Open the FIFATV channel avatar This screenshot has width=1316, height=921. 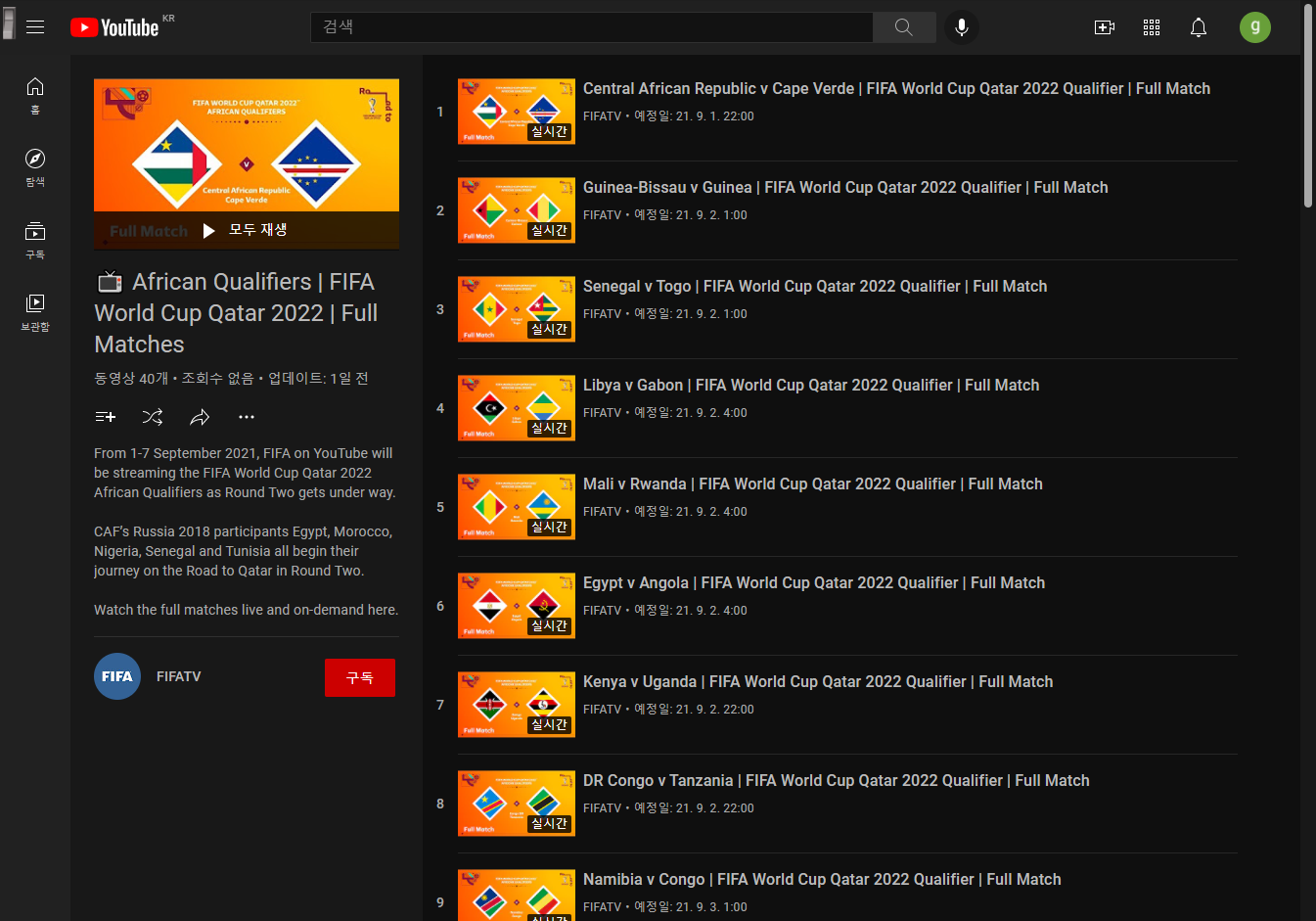(117, 676)
